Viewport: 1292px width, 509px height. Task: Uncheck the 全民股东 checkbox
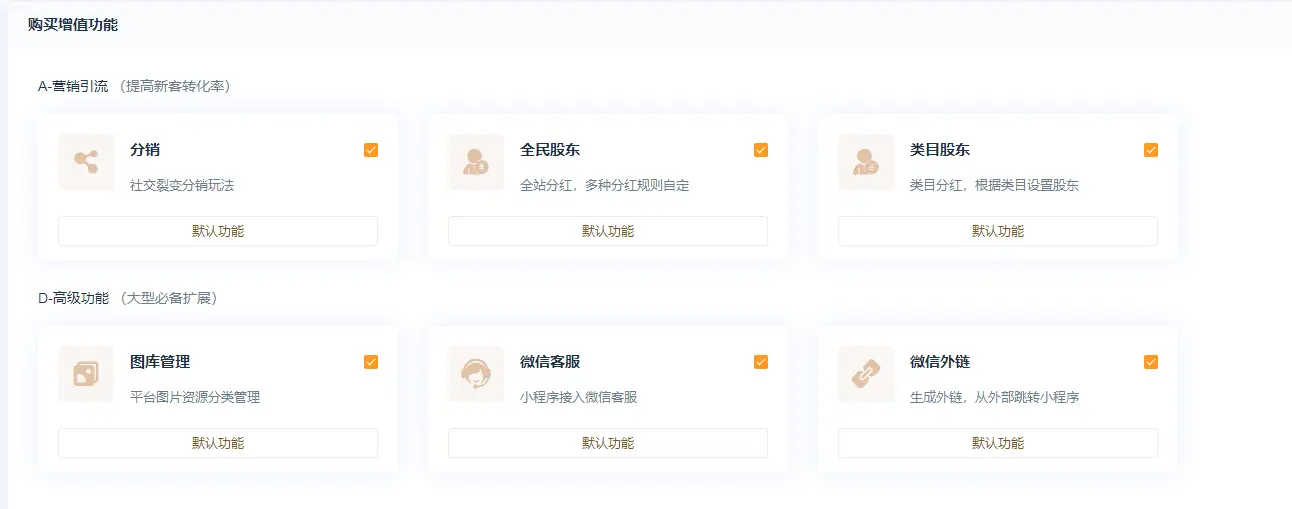(761, 150)
